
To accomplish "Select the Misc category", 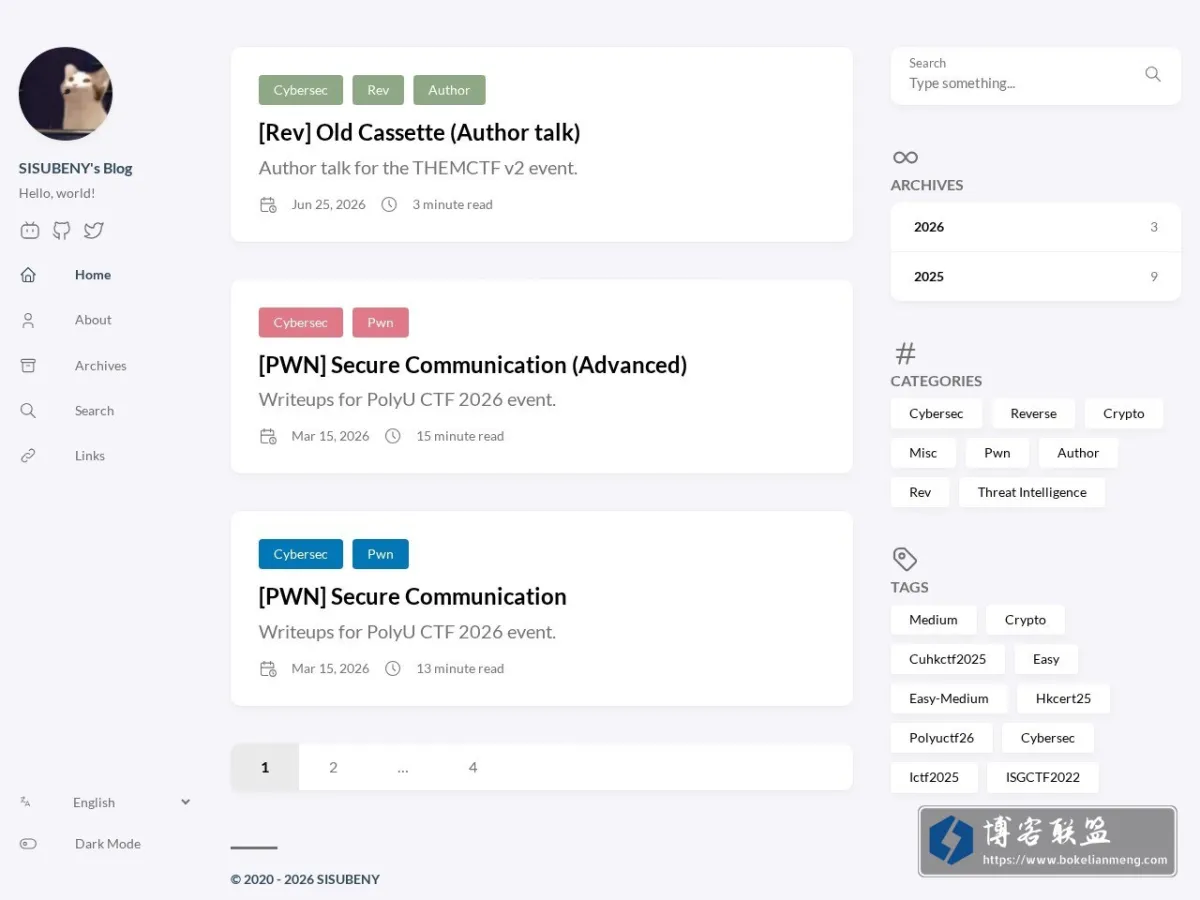I will 923,453.
